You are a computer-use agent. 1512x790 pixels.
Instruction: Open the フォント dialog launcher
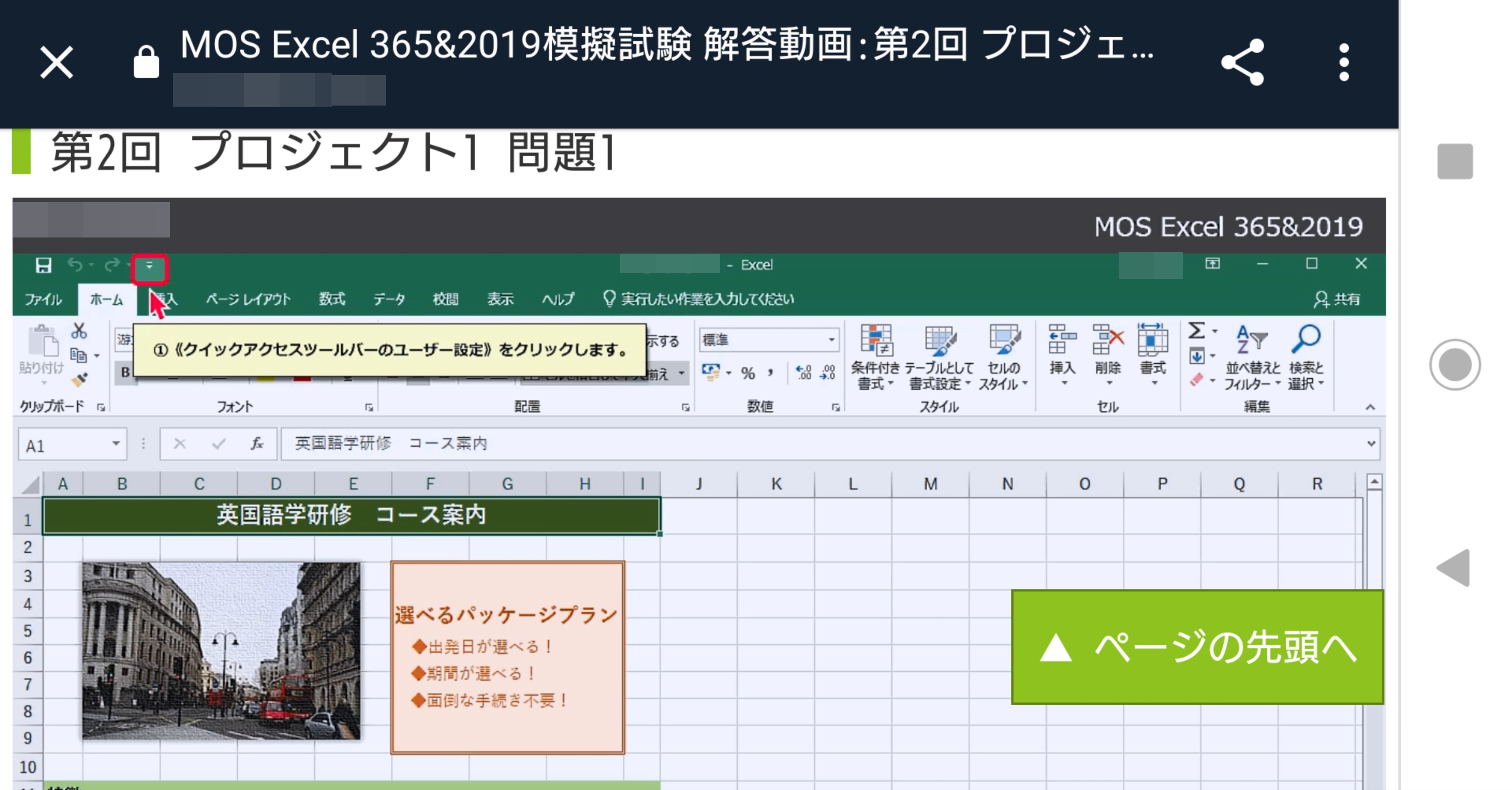[x=369, y=407]
